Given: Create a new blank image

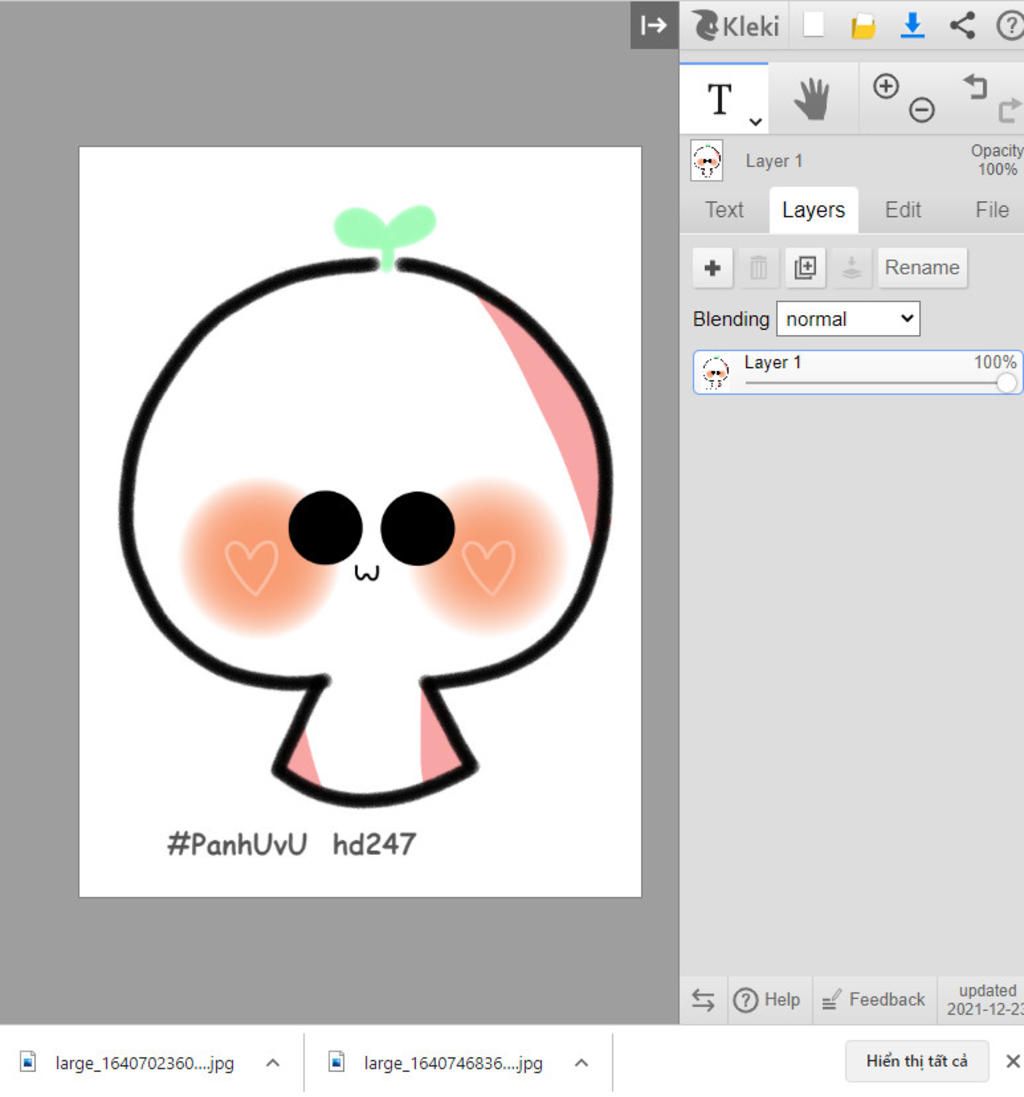Looking at the screenshot, I should [x=813, y=25].
